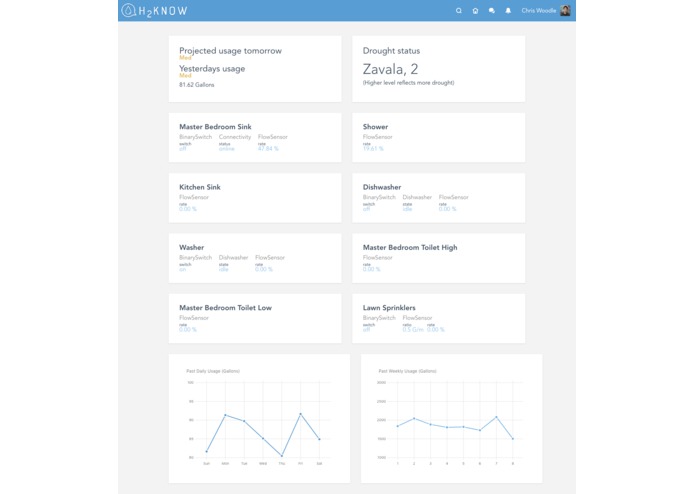This screenshot has width=695, height=494.
Task: Click Past Daily Usage (Gallons) chart title
Action: click(213, 371)
